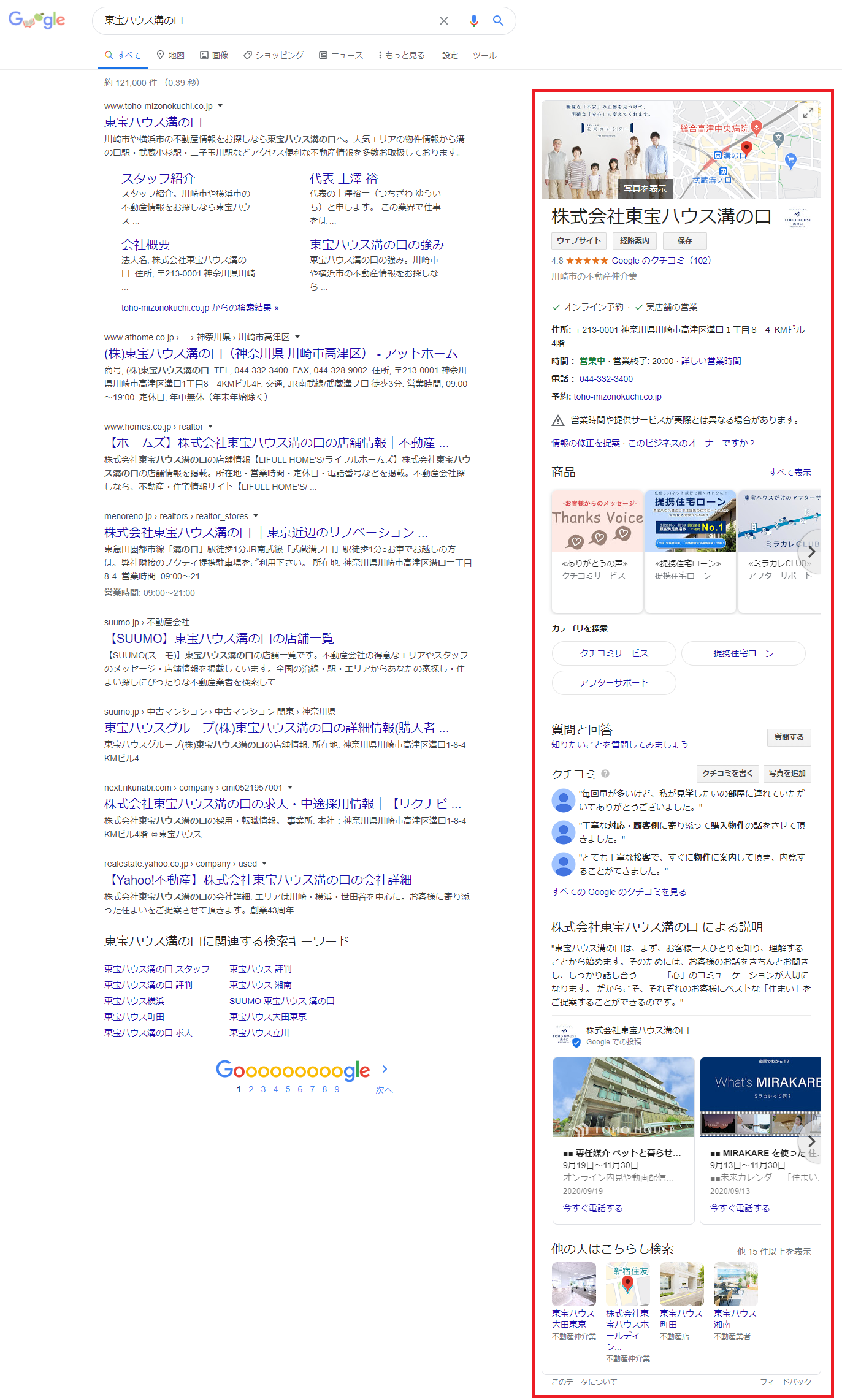Open the 提携住宅ローン product card
842x1400 pixels.
[690, 551]
